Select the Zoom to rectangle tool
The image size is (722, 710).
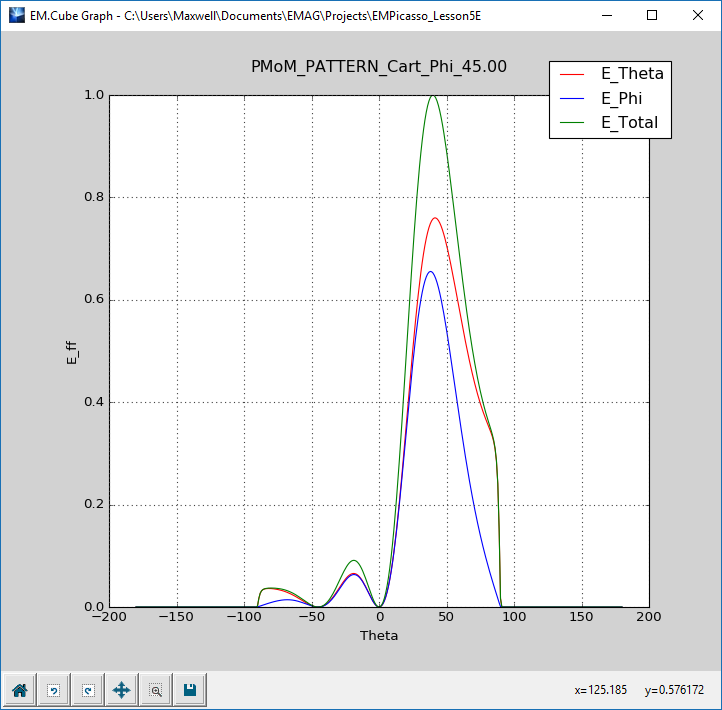155,689
